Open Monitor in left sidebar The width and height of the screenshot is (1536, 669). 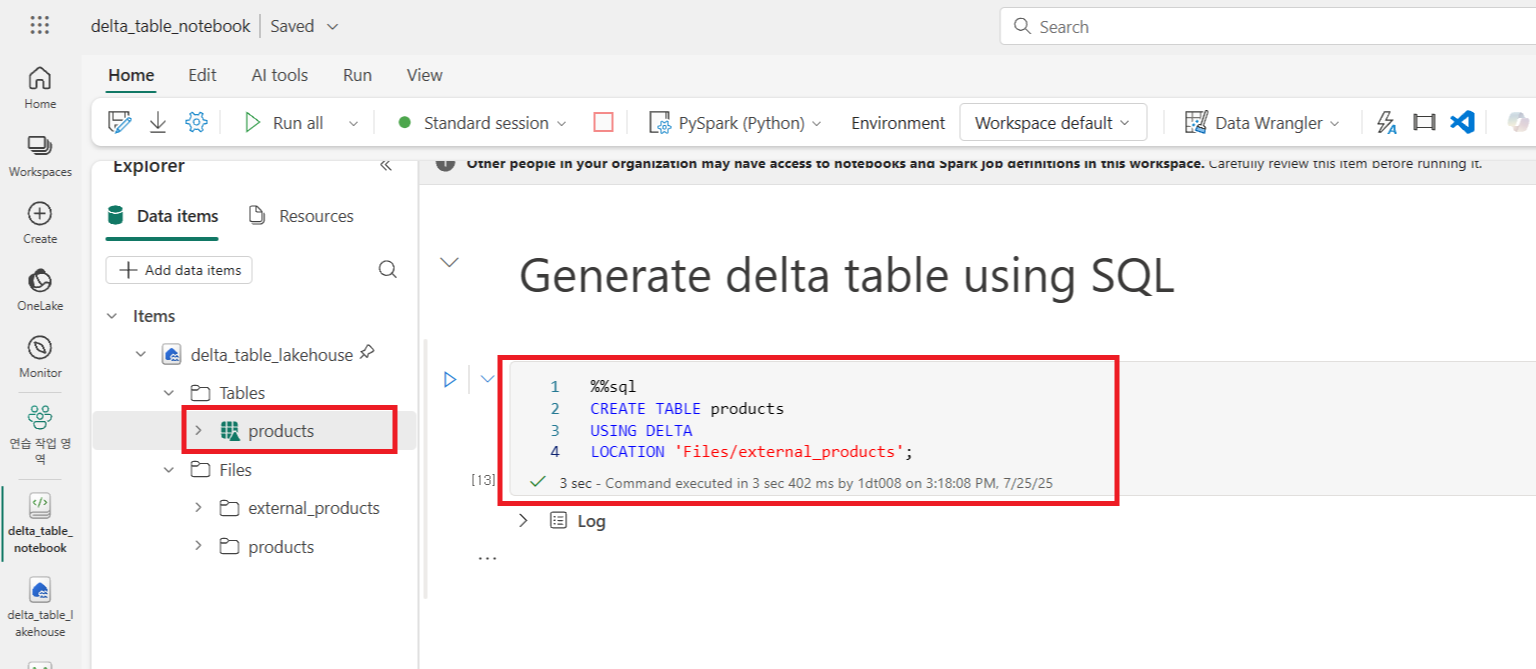tap(40, 355)
